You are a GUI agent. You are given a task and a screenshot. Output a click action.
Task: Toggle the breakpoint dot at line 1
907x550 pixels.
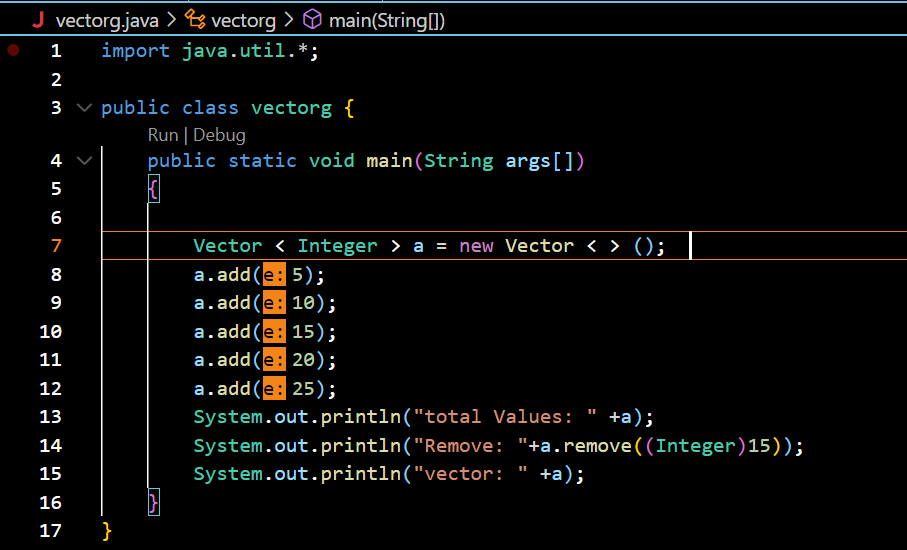click(x=13, y=51)
